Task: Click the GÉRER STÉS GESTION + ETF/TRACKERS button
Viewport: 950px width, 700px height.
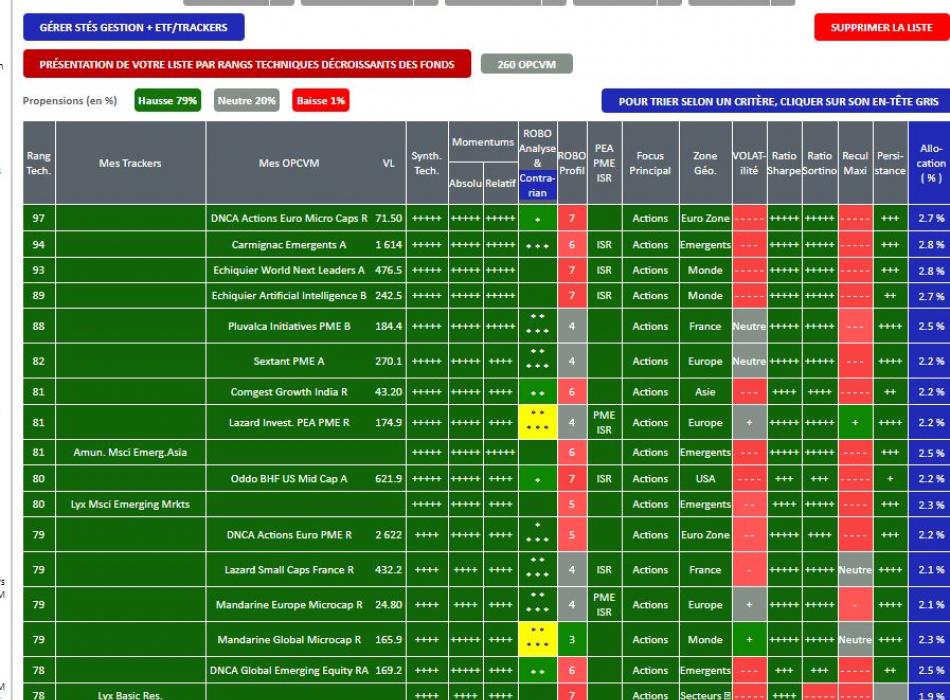Action: tap(133, 27)
